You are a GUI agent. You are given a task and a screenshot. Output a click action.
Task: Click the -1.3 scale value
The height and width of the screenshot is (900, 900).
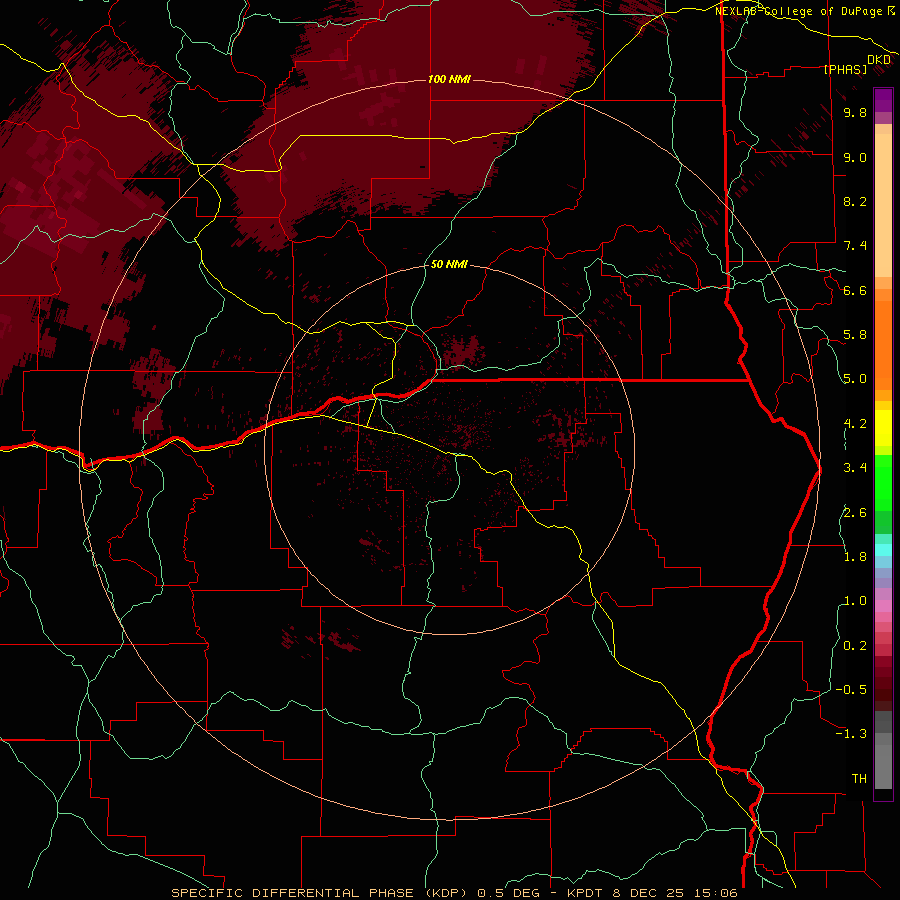(x=851, y=734)
